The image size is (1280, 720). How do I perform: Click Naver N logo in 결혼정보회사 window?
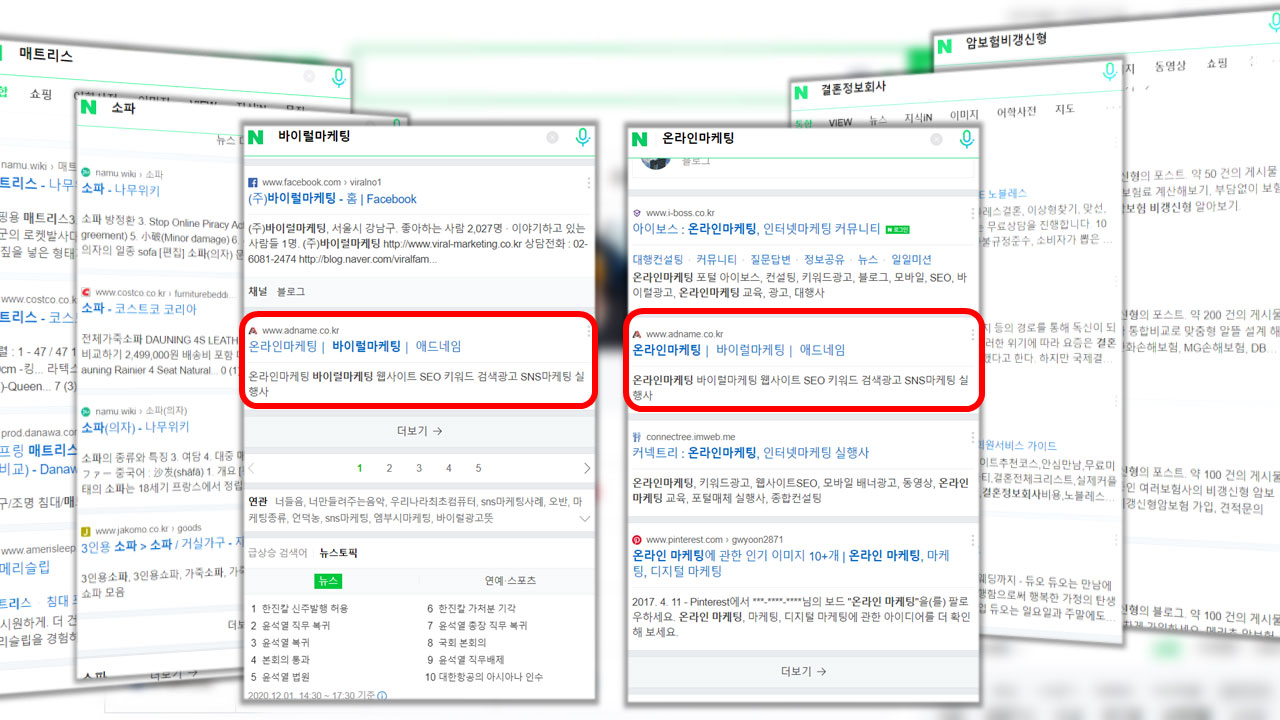click(801, 93)
